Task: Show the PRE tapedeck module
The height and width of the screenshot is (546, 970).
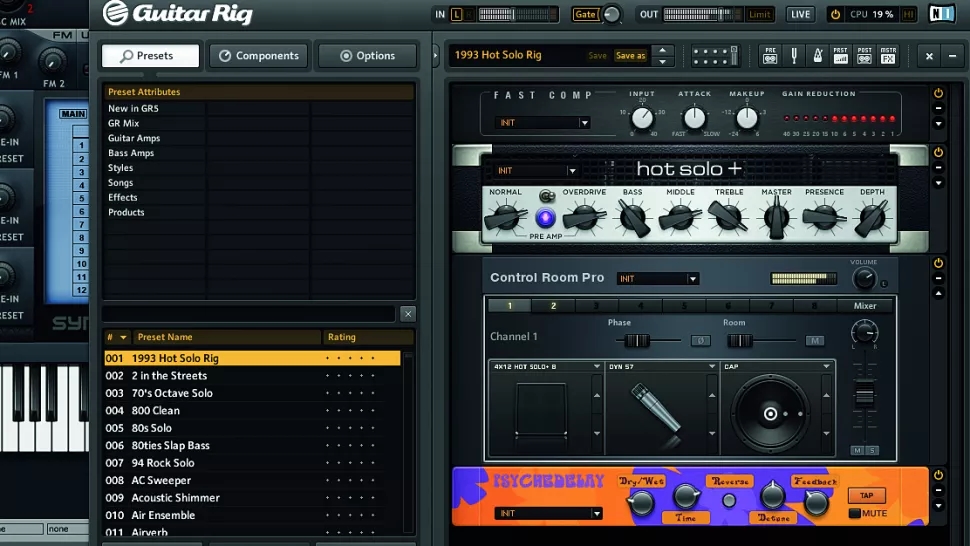Action: pyautogui.click(x=770, y=56)
